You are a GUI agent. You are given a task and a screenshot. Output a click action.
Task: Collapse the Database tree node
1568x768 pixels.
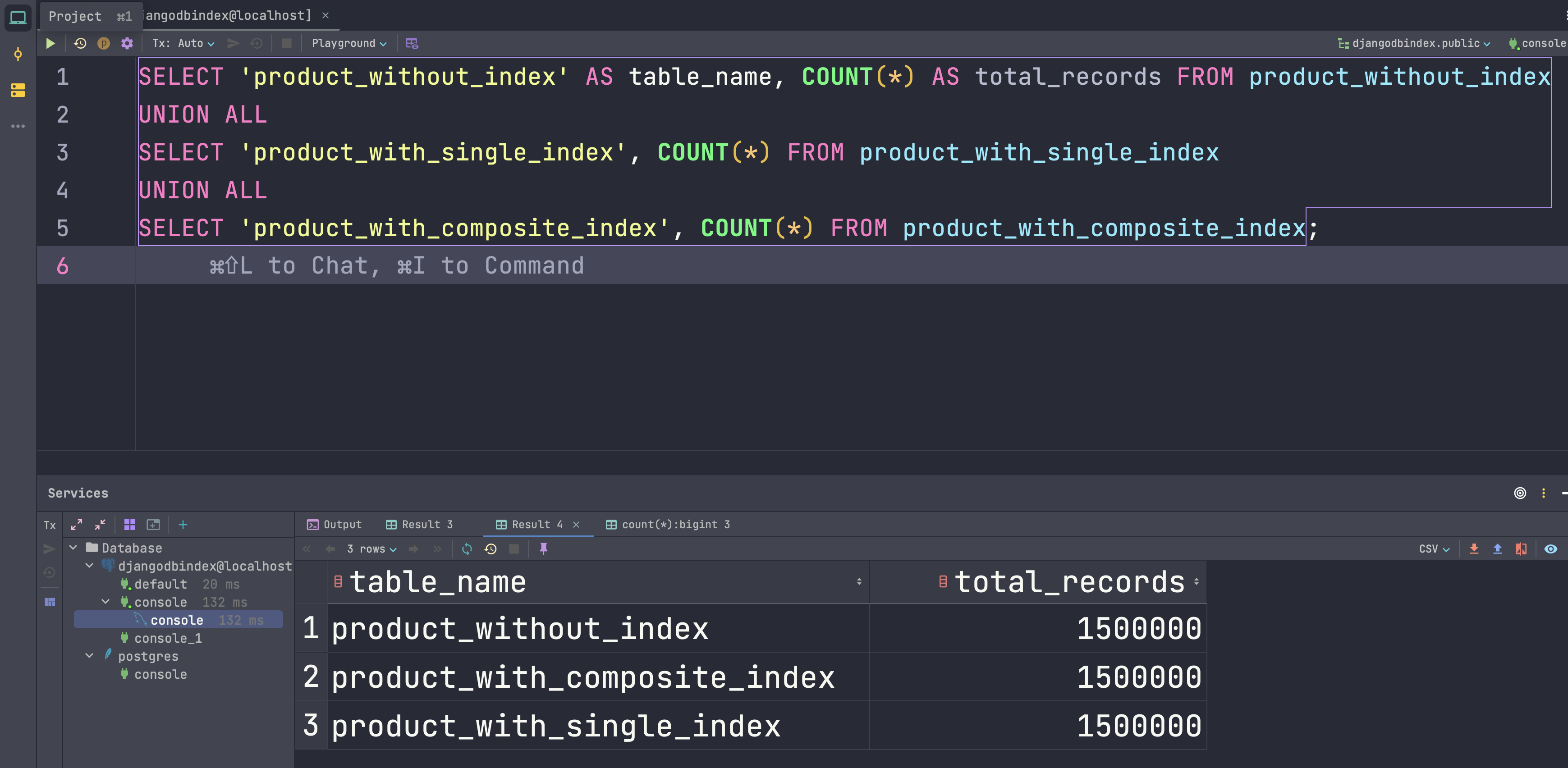point(73,548)
